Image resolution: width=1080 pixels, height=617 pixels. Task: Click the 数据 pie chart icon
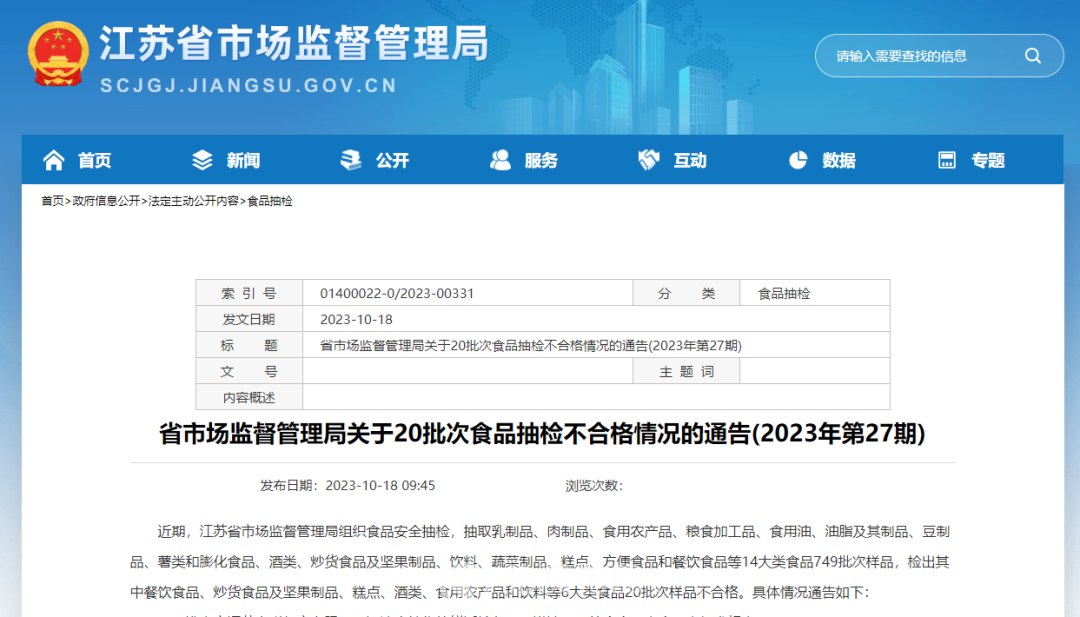(798, 160)
